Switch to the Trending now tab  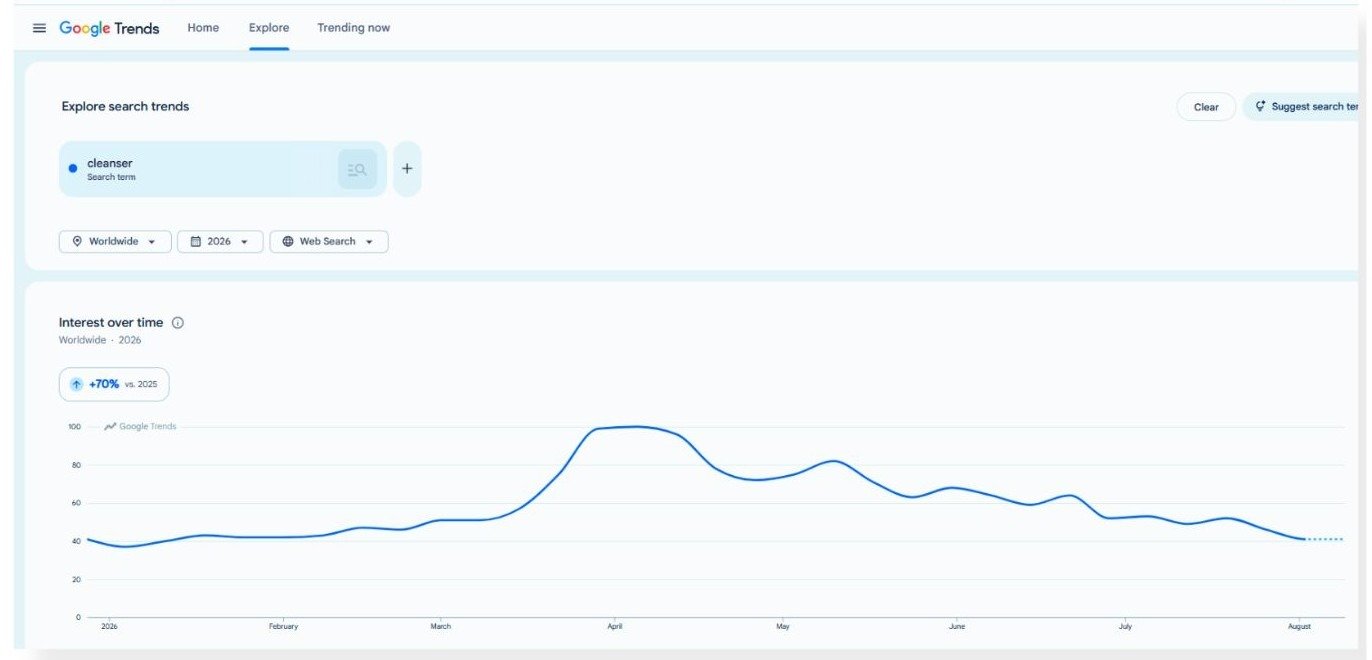[x=354, y=28]
